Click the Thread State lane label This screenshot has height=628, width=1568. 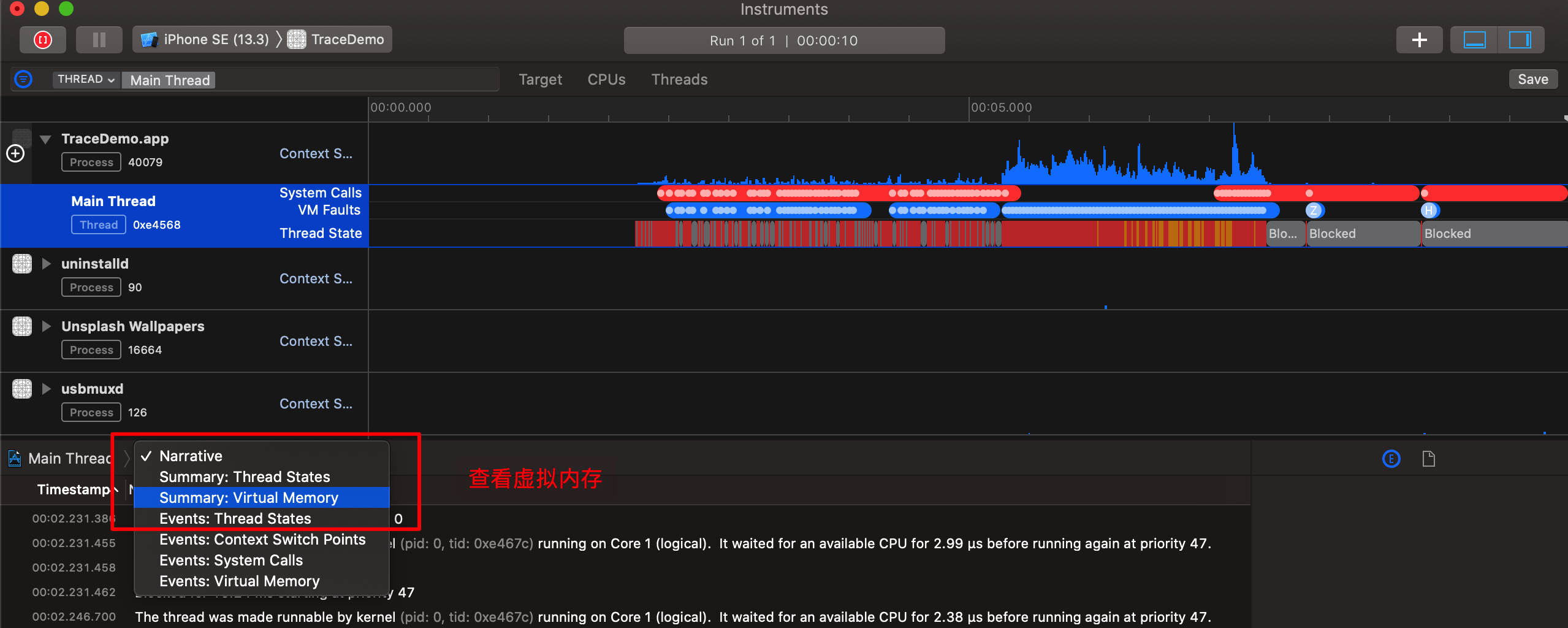tap(321, 233)
